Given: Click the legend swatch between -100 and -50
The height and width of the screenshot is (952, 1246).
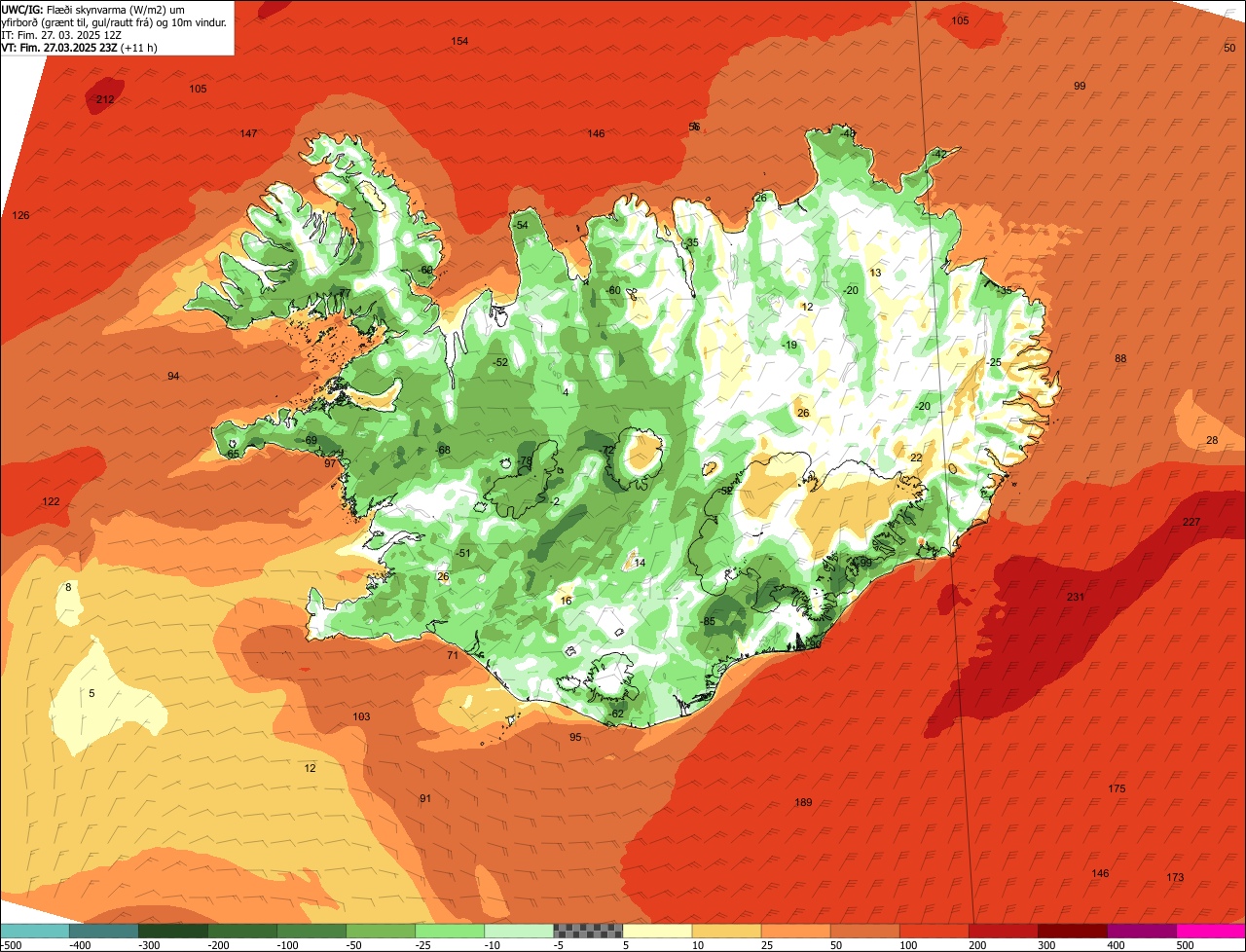Looking at the screenshot, I should (311, 931).
